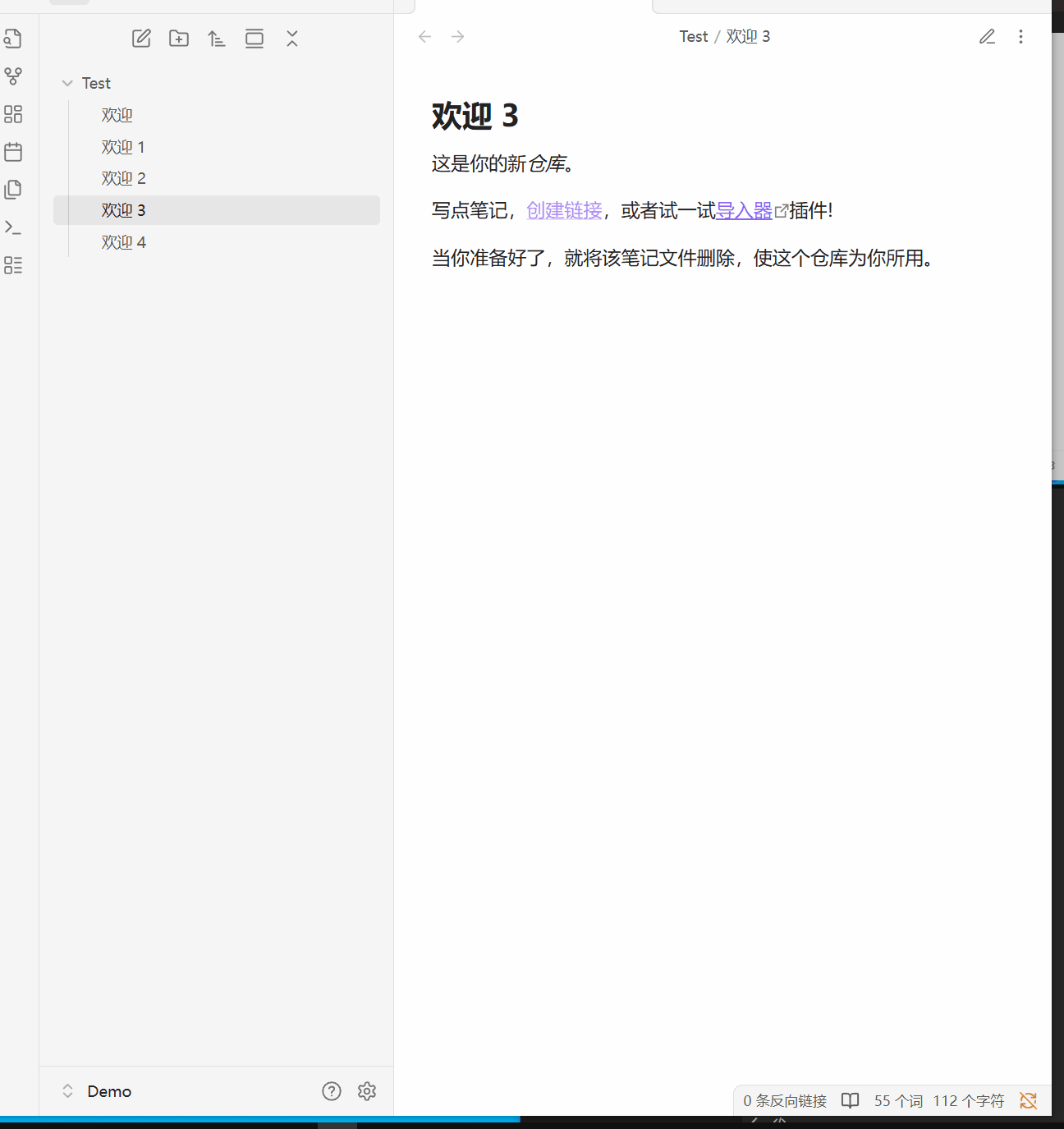The image size is (1064, 1129).
Task: Collapse all folders in file explorer
Action: click(292, 39)
